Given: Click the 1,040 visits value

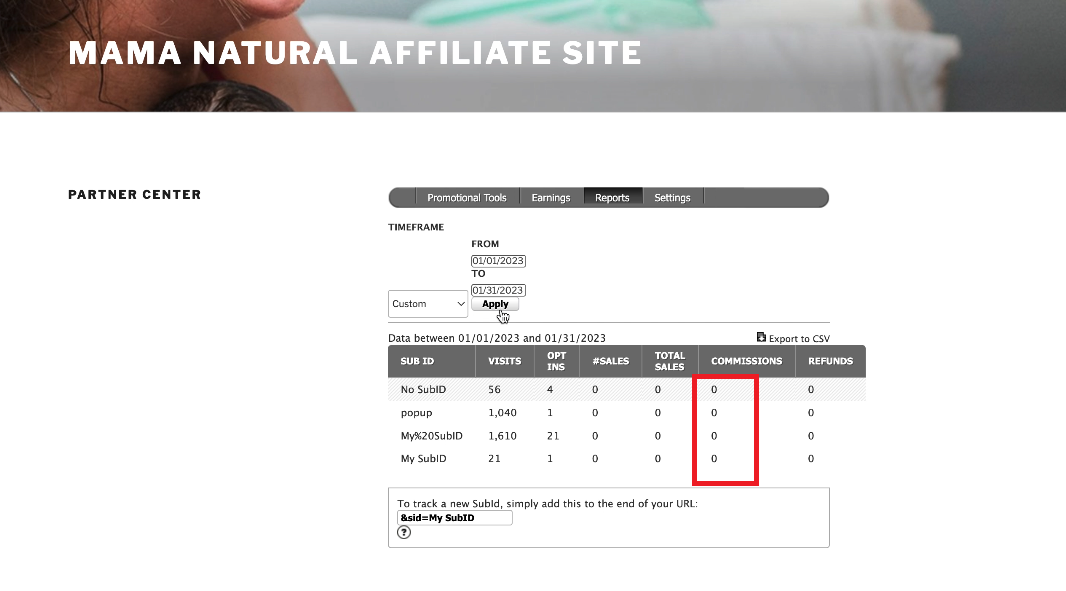Looking at the screenshot, I should click(x=502, y=413).
